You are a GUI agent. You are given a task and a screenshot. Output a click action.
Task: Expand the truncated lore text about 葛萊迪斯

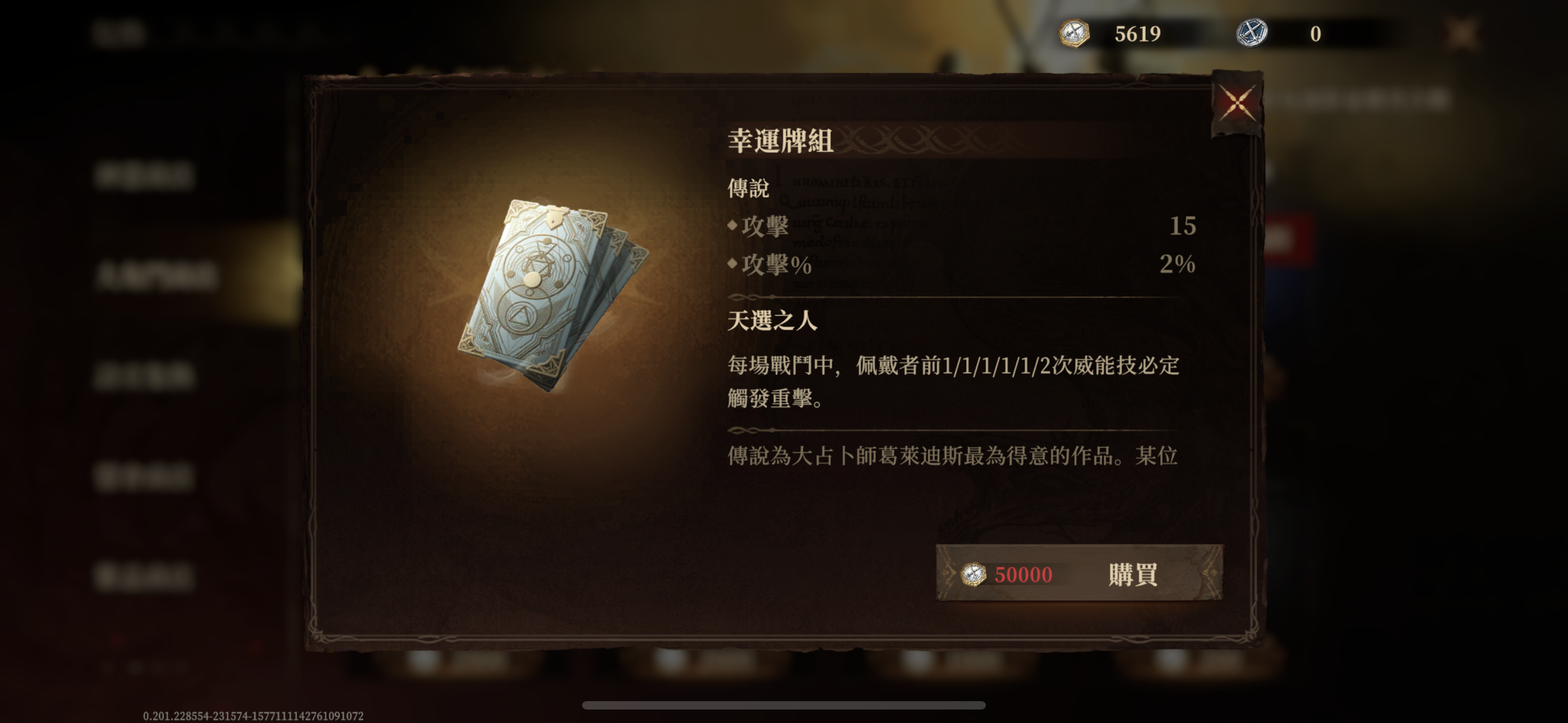(953, 455)
